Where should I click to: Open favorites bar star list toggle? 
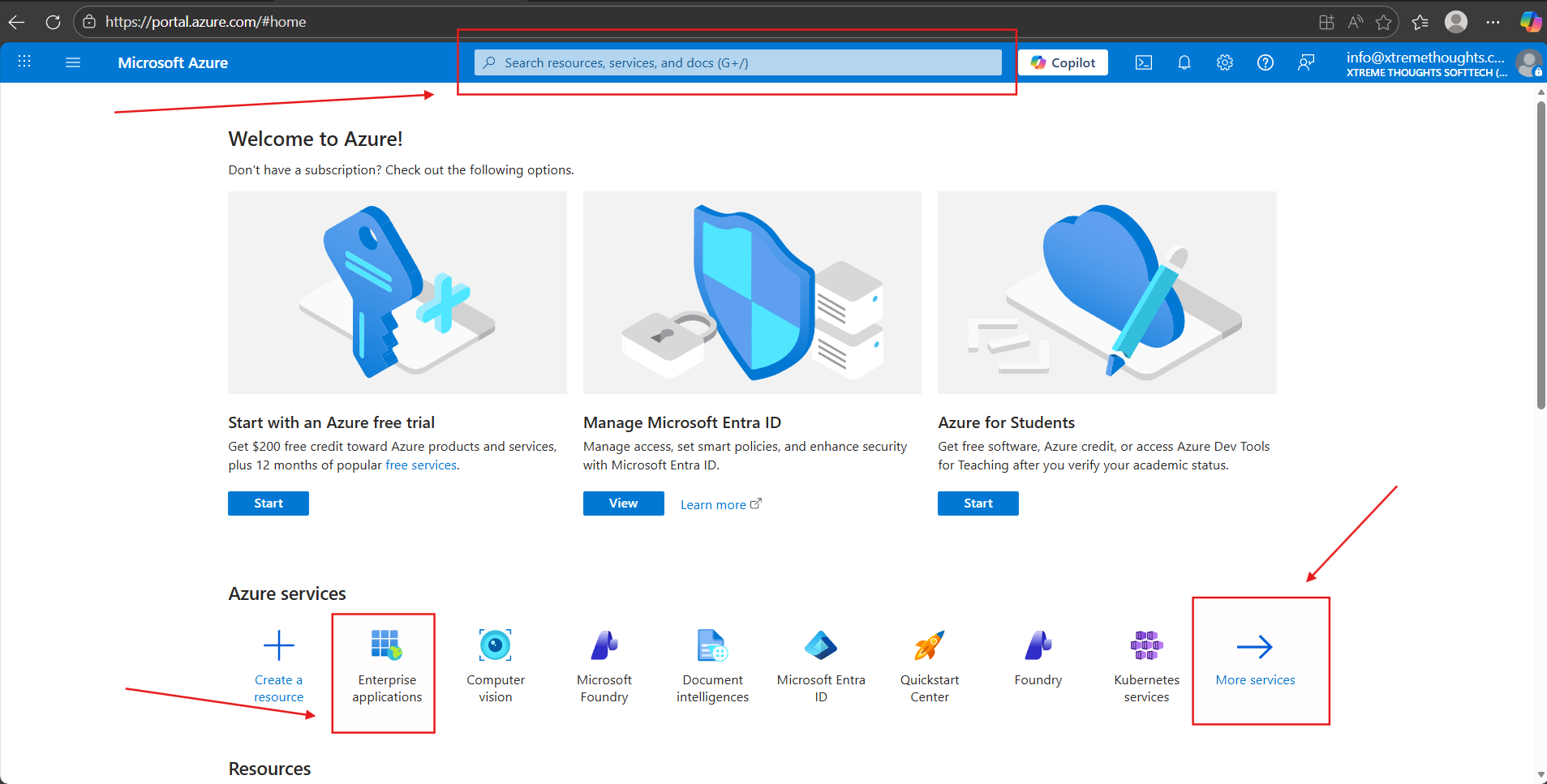1421,22
